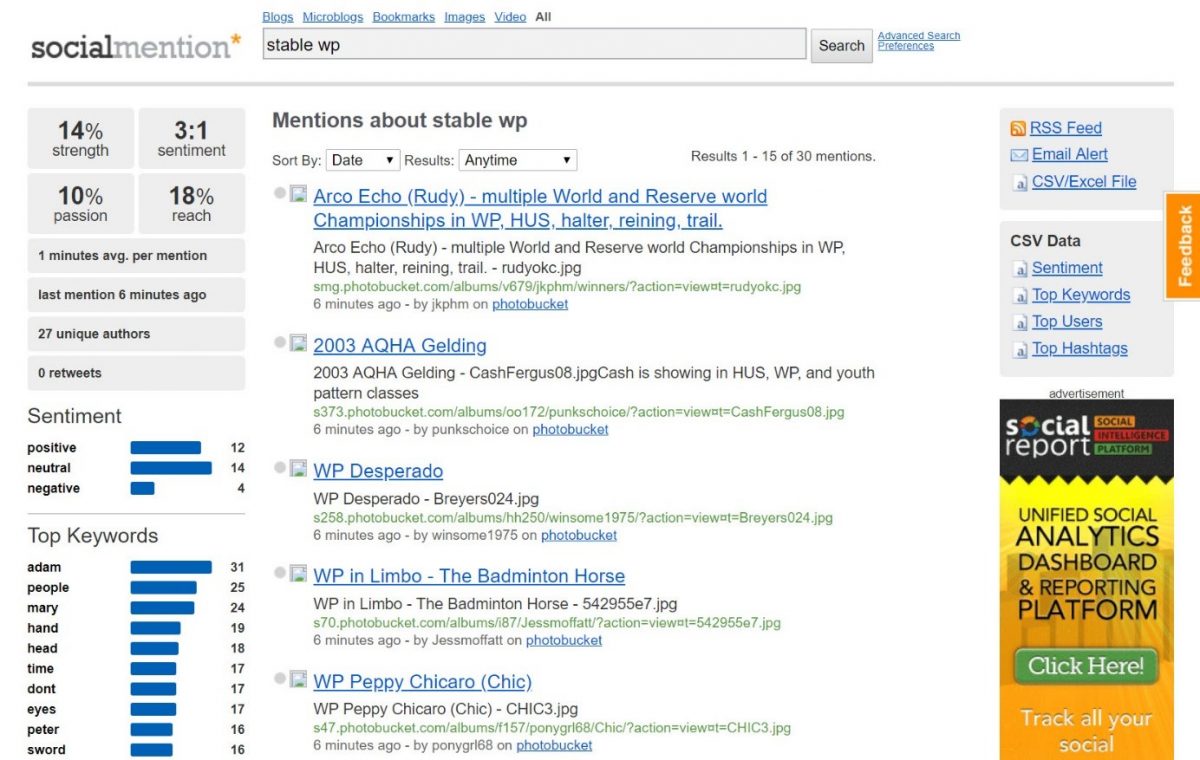This screenshot has width=1200, height=760.
Task: Select the All search tab
Action: [x=543, y=17]
